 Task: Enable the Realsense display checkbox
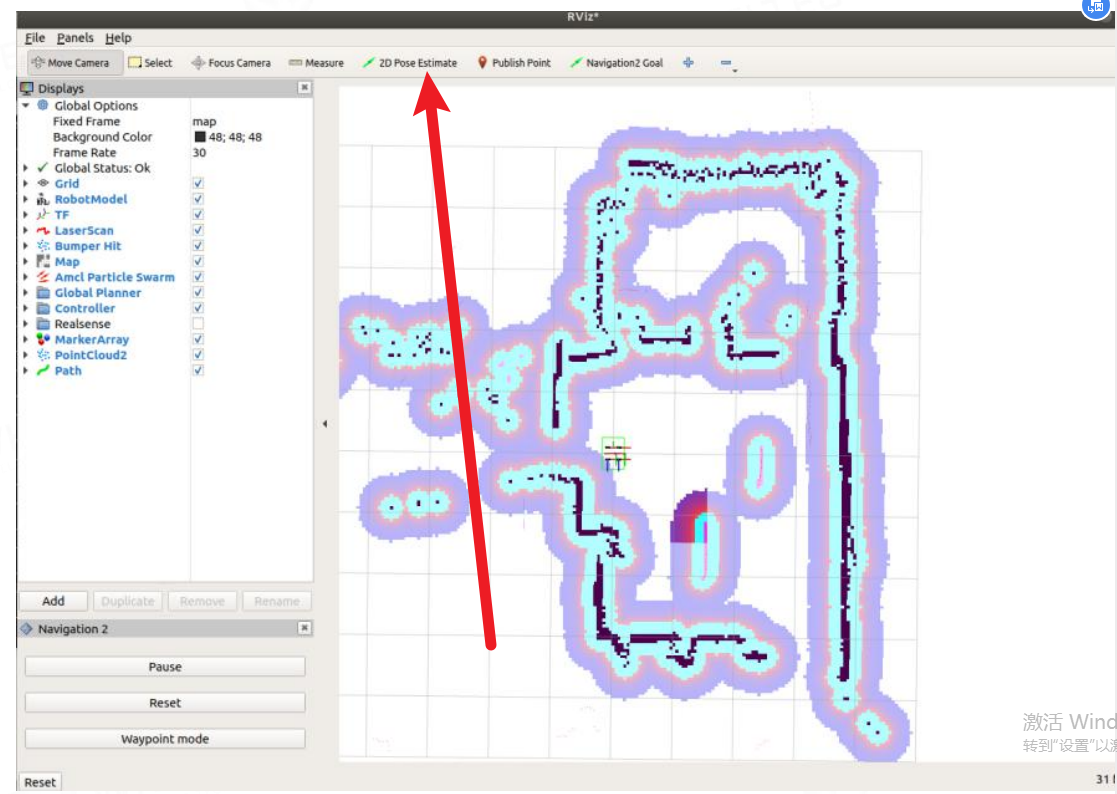pyautogui.click(x=198, y=324)
